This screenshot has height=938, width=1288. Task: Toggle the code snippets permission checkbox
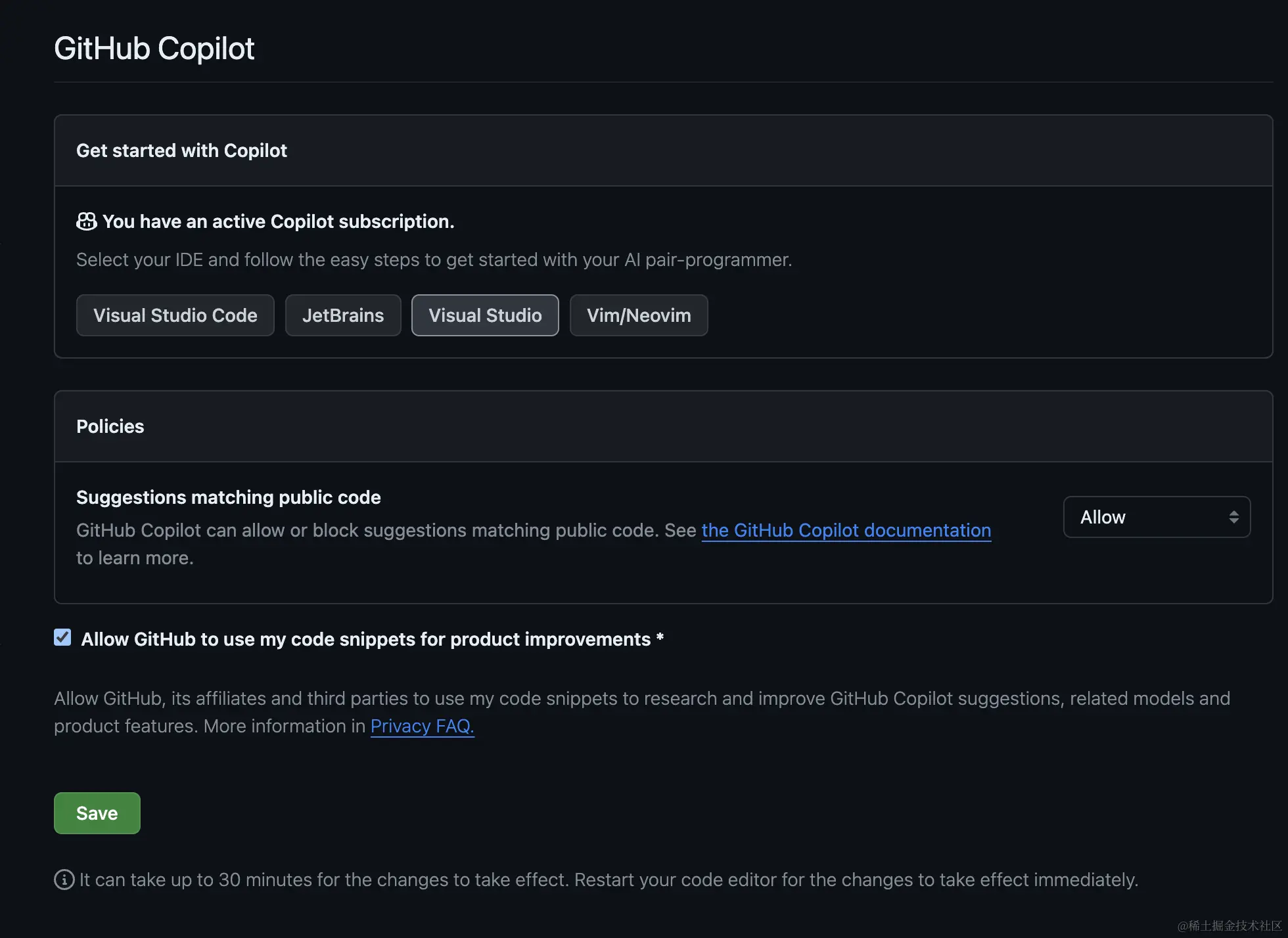coord(62,637)
